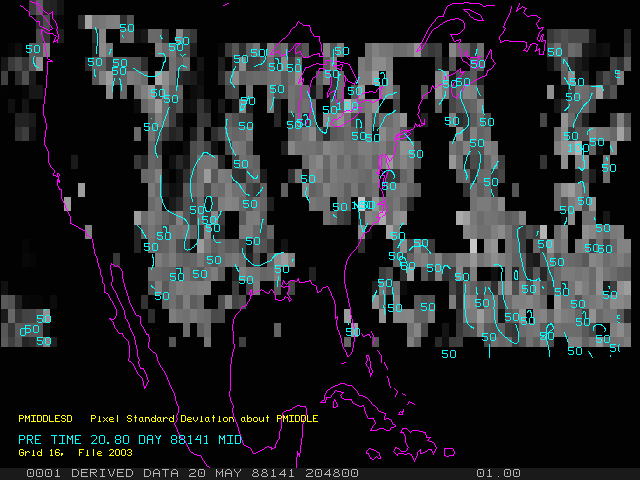The height and width of the screenshot is (480, 640).
Task: Click the lowest isolated '50' contour label
Action: pos(448,353)
